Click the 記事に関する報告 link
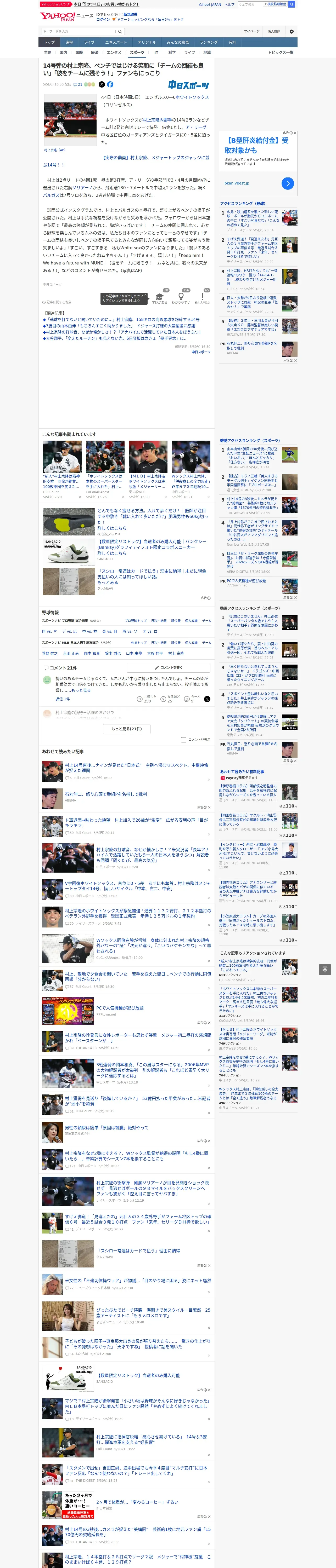 57,302
